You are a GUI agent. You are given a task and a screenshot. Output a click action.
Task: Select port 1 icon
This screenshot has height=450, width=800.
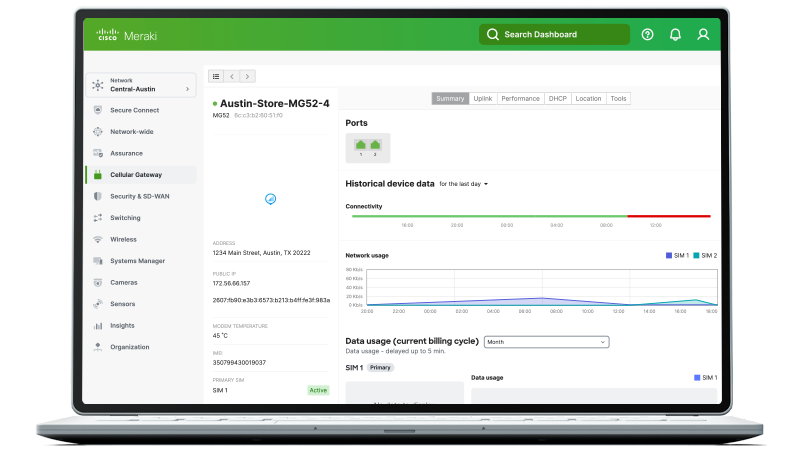point(361,145)
